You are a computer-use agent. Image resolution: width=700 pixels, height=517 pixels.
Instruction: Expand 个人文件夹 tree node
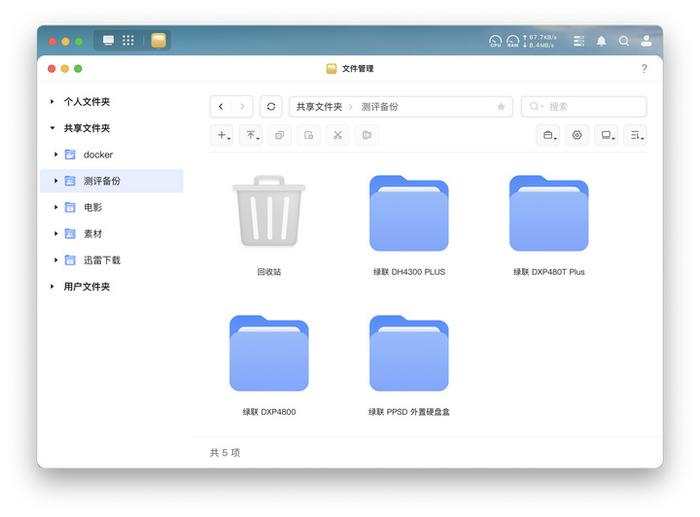(x=52, y=102)
